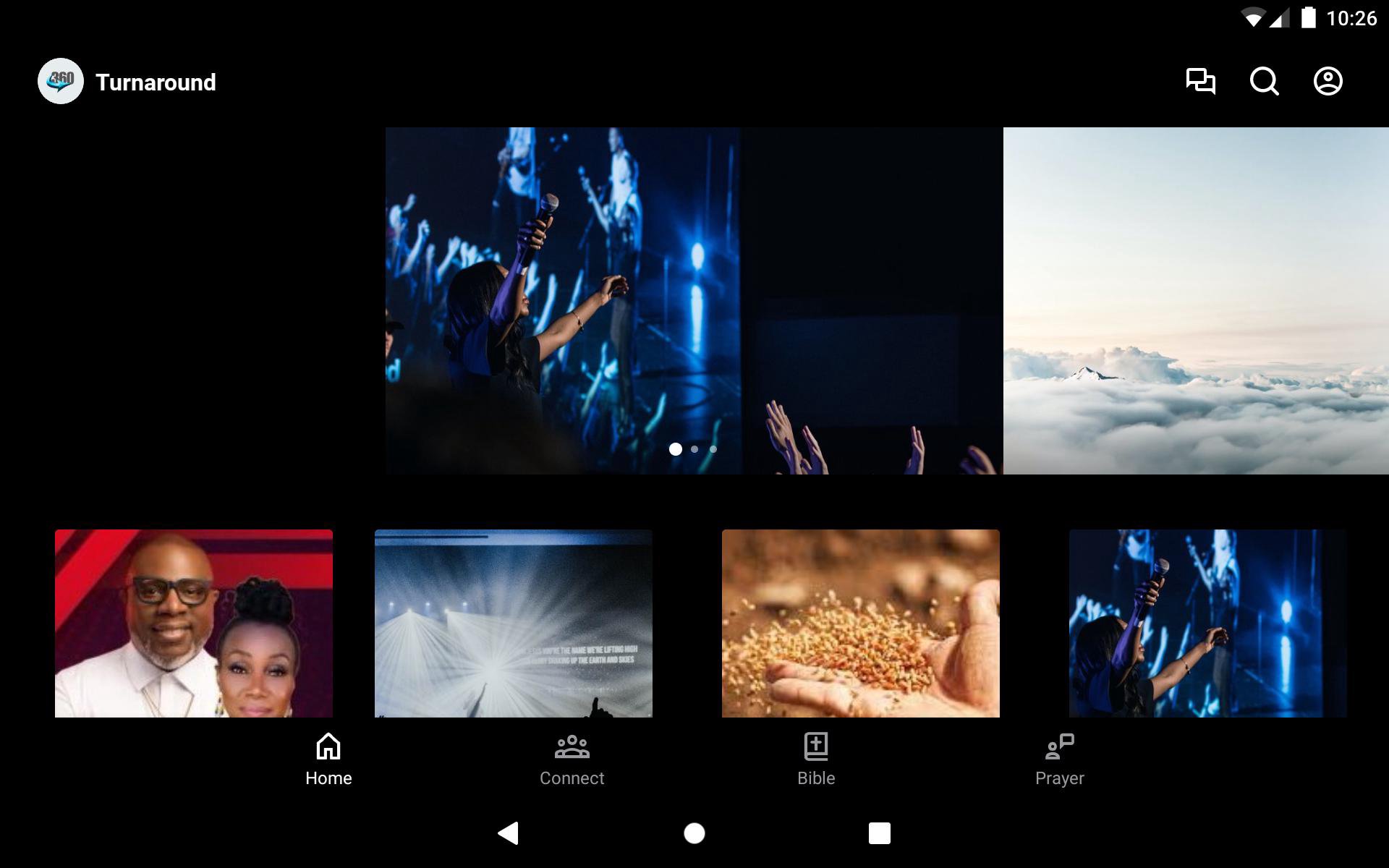Tap the Connect people group icon

572,746
